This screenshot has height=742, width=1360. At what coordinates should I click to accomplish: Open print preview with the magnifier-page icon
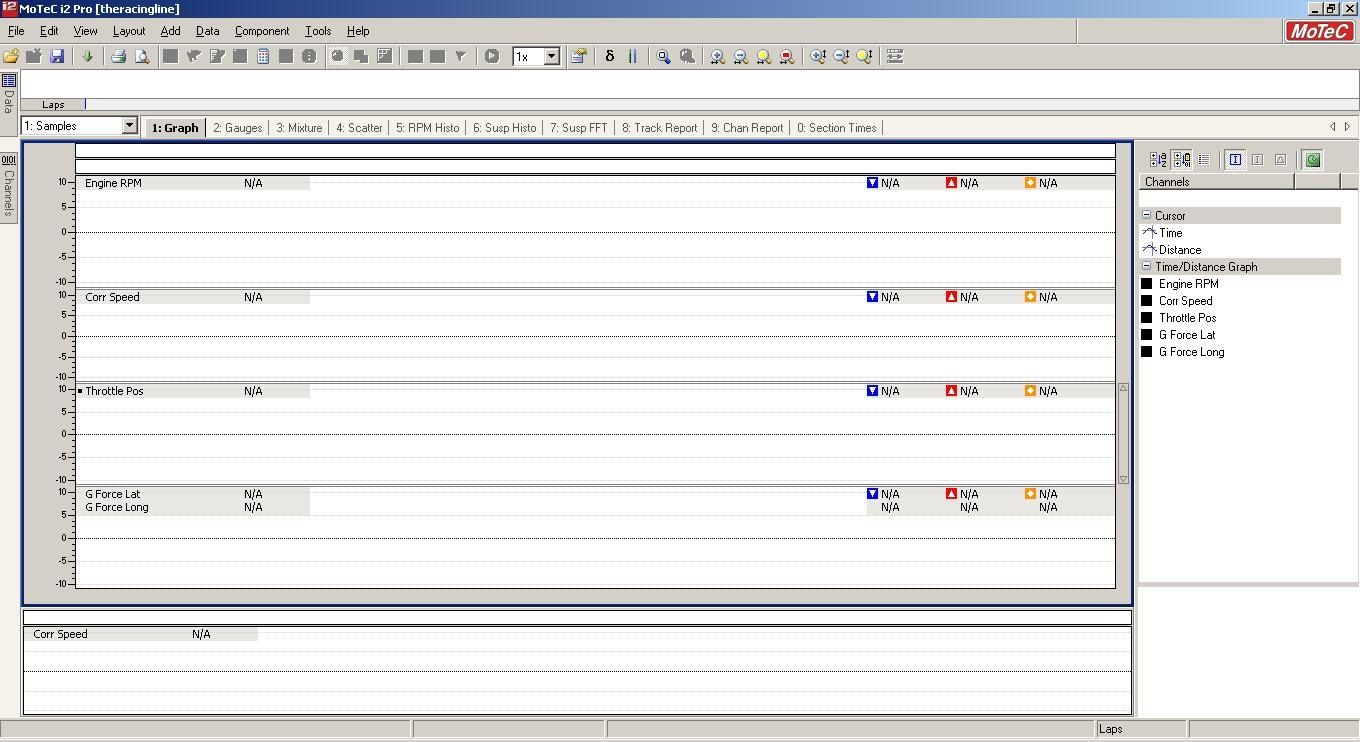click(x=142, y=57)
